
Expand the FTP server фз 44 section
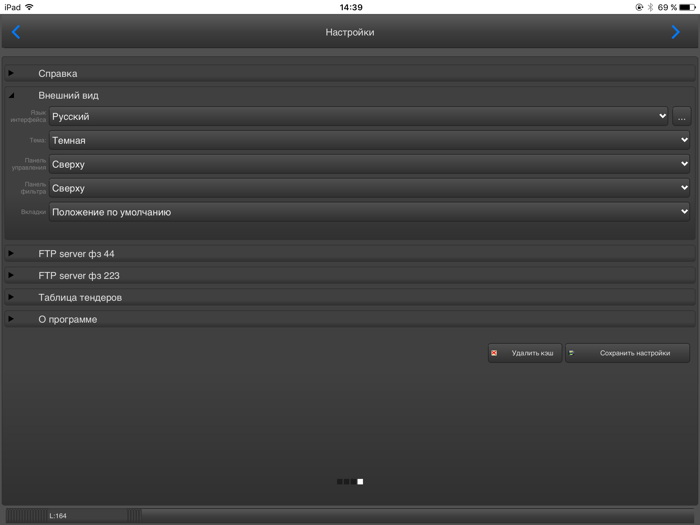(350, 254)
